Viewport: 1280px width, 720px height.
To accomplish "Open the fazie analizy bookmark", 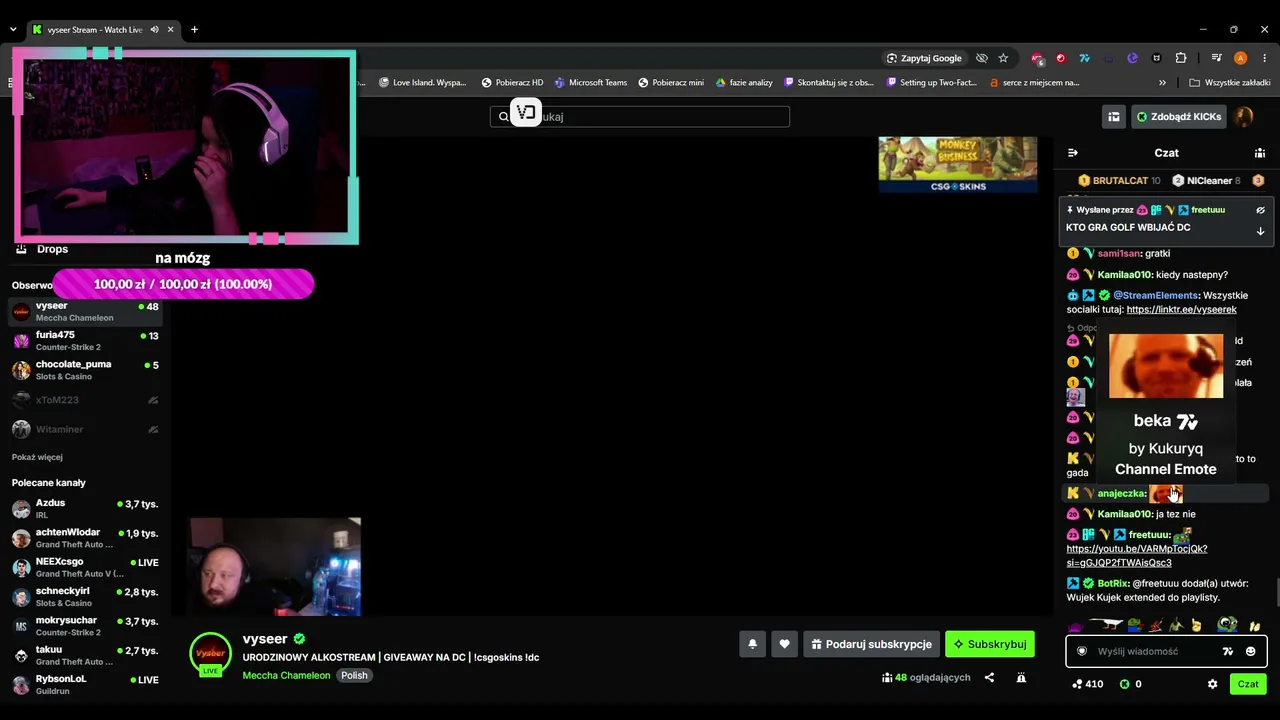I will [x=744, y=82].
